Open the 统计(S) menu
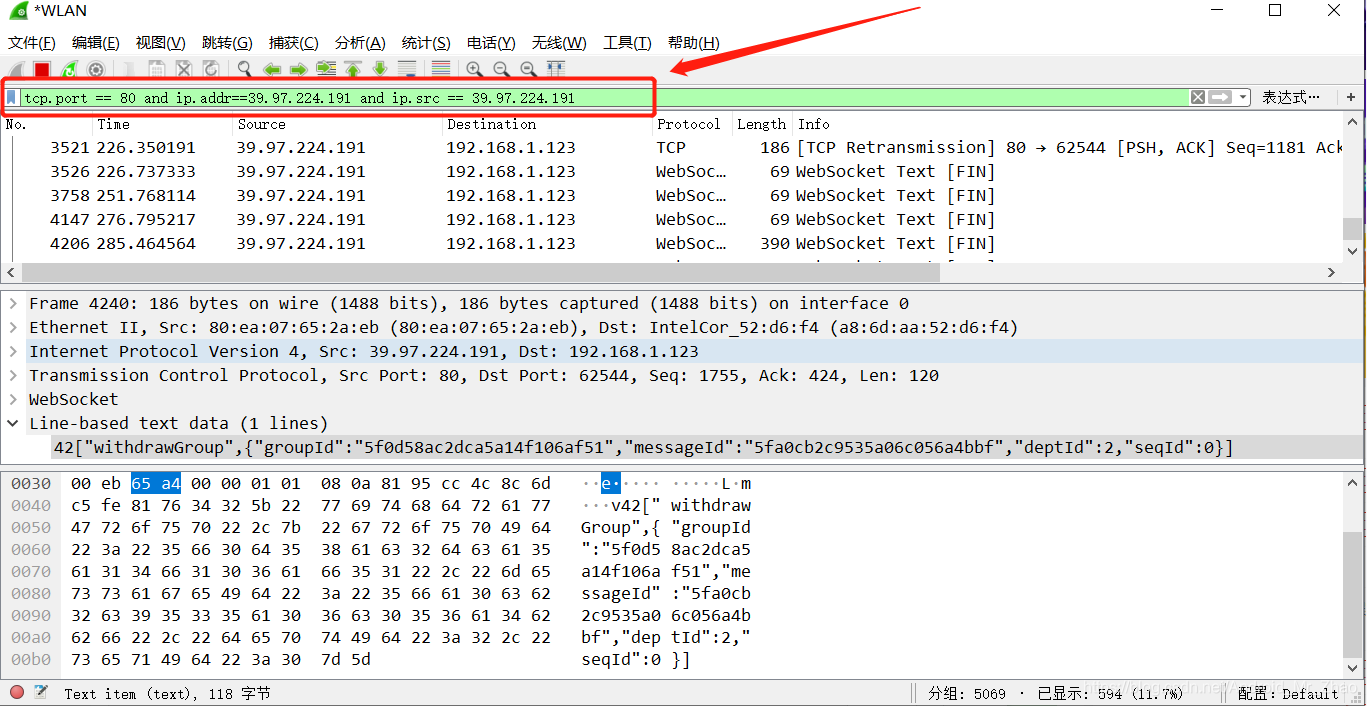Screen dimensions: 1367x706 coord(426,43)
